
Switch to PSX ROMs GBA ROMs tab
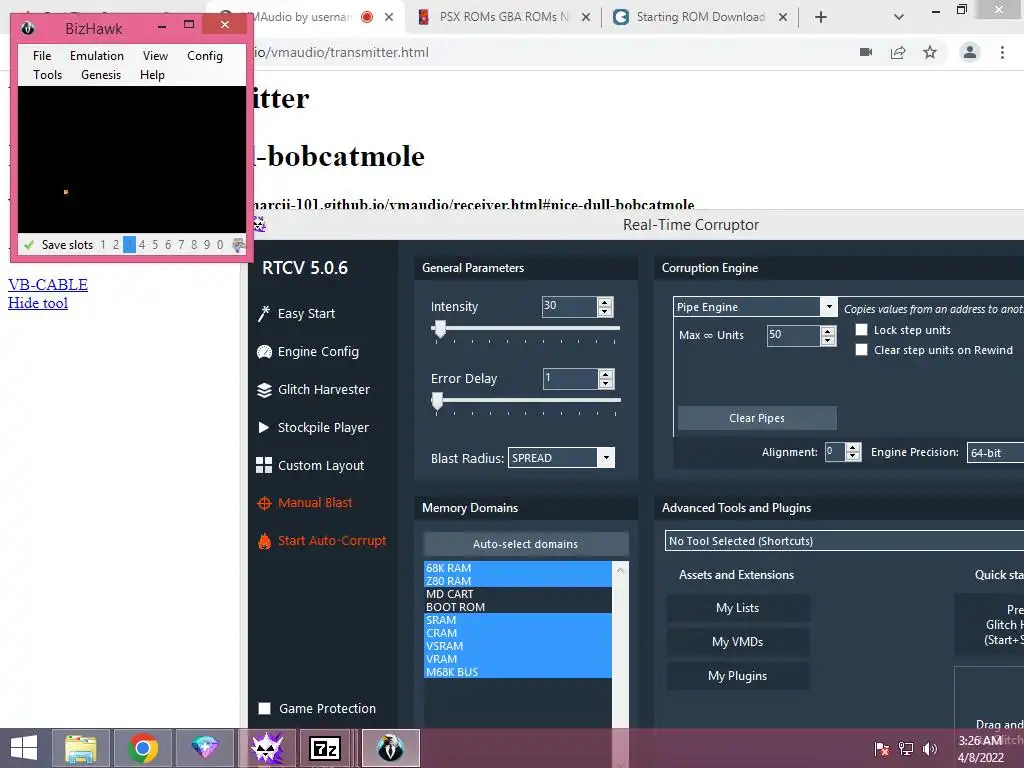pyautogui.click(x=504, y=17)
